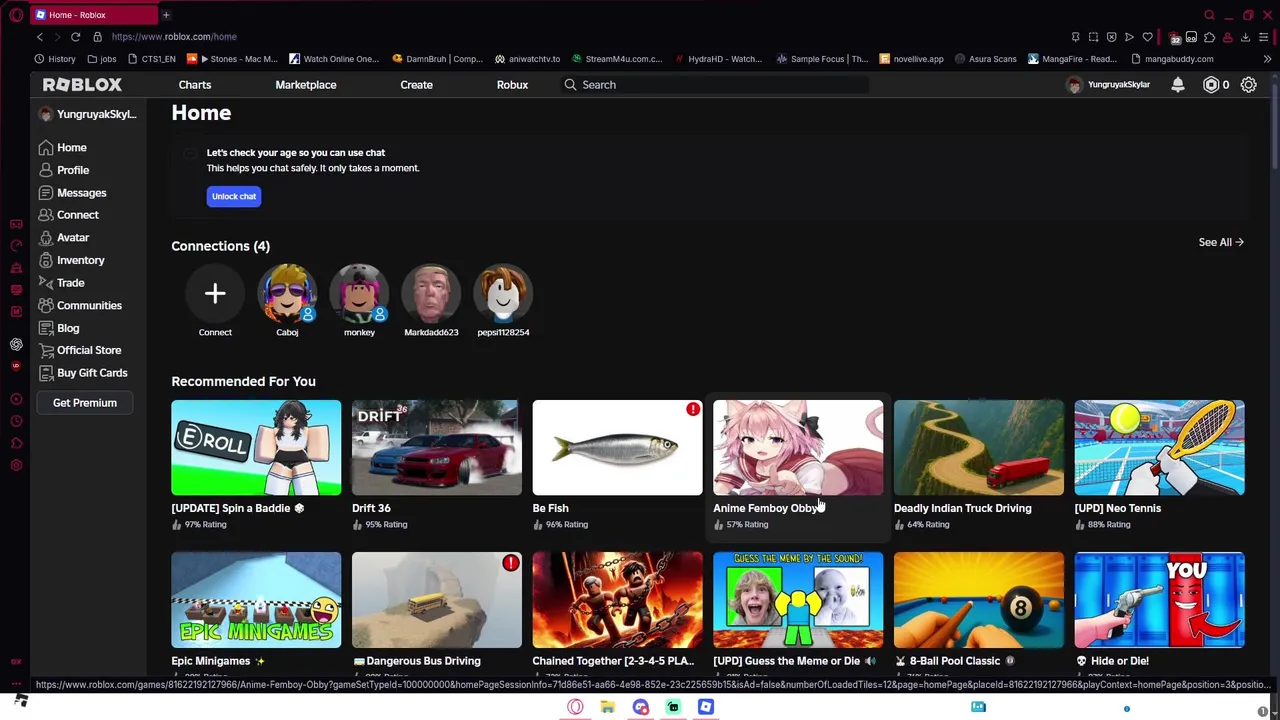The image size is (1280, 720).
Task: Open the History bookmark
Action: (x=55, y=59)
